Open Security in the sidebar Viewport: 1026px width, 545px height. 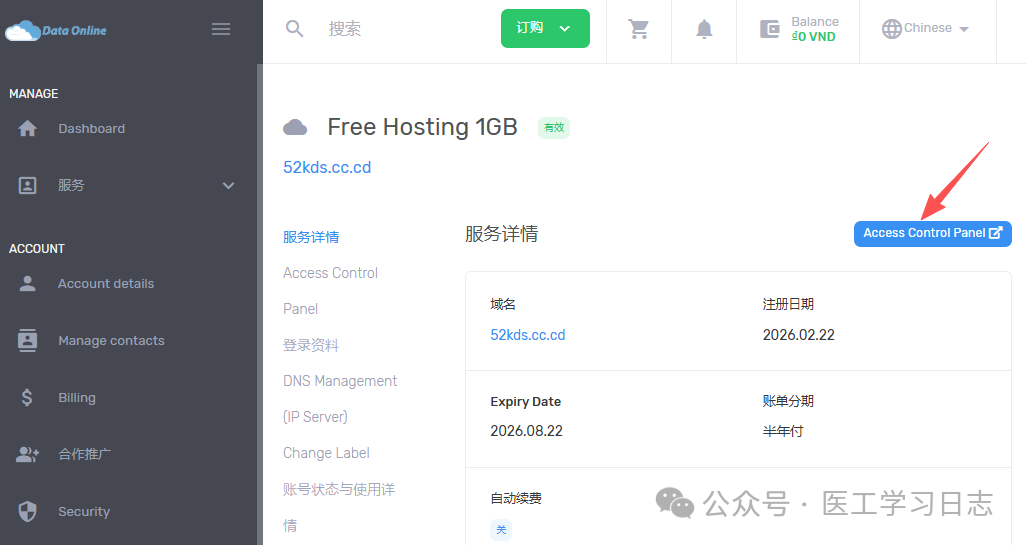point(84,511)
